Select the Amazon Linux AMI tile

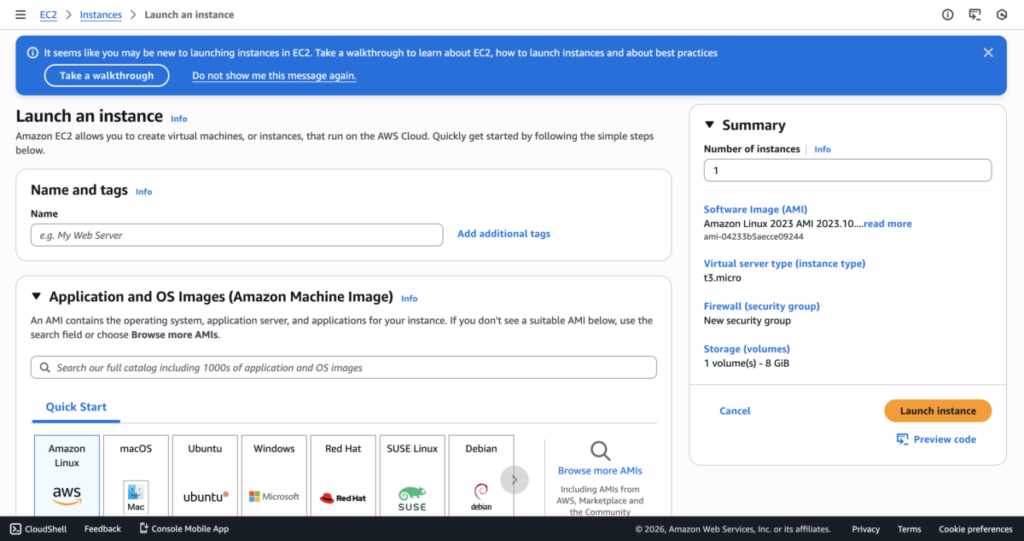[67, 474]
